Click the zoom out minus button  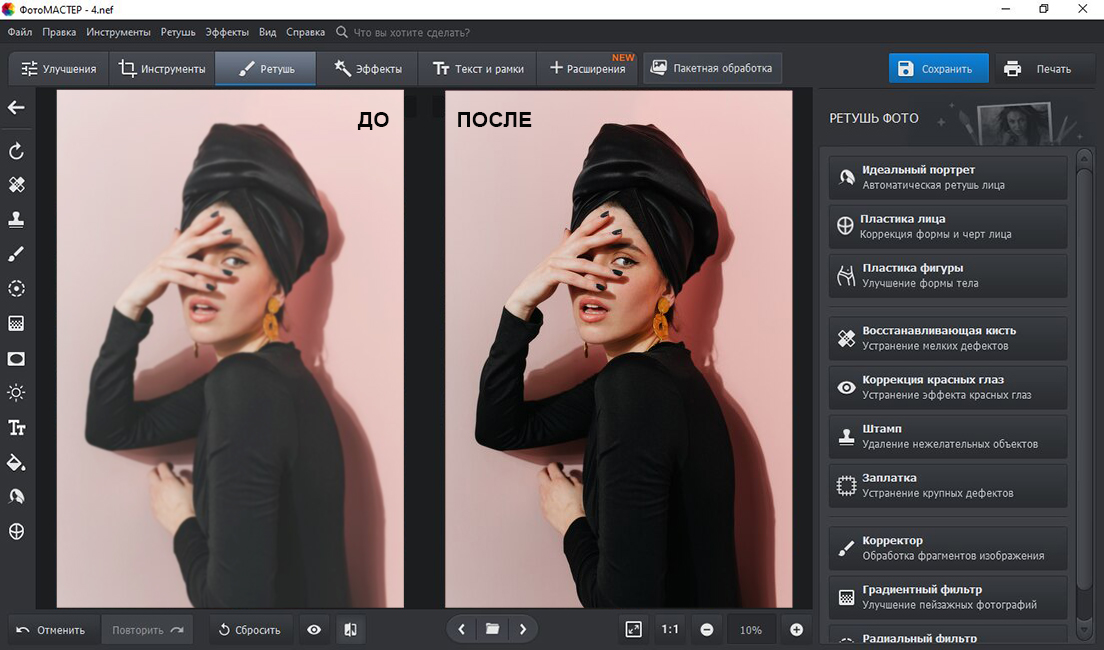click(x=707, y=629)
